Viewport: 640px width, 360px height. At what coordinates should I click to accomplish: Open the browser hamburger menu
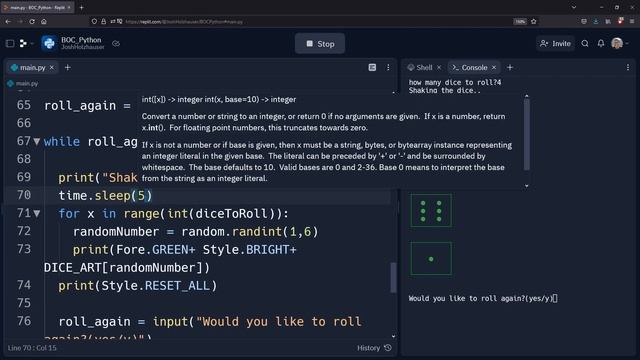(x=631, y=21)
